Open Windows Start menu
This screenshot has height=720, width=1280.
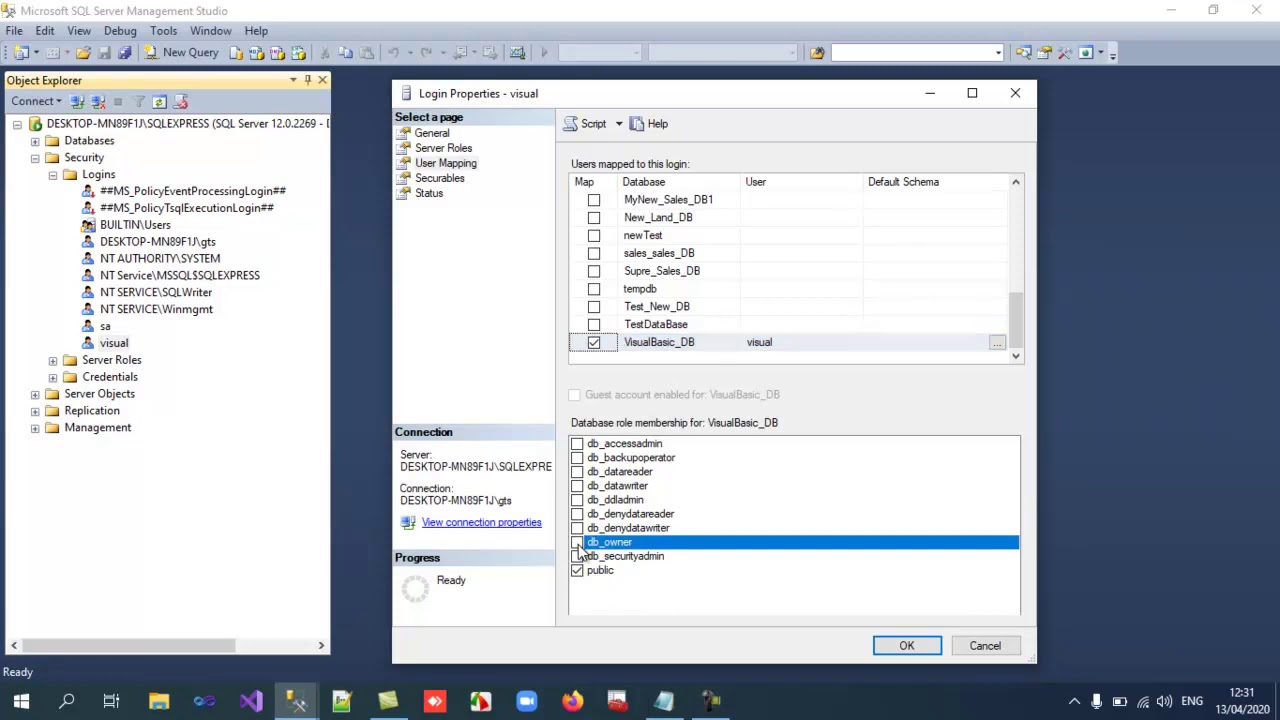pos(21,700)
